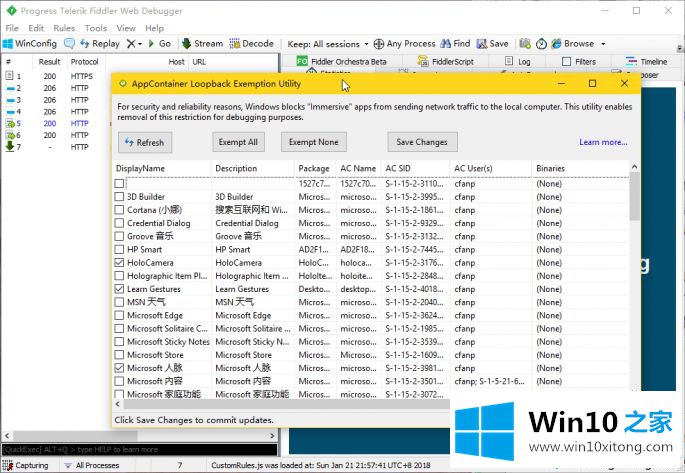Click app list horizontal scroll left arrow

[x=118, y=404]
